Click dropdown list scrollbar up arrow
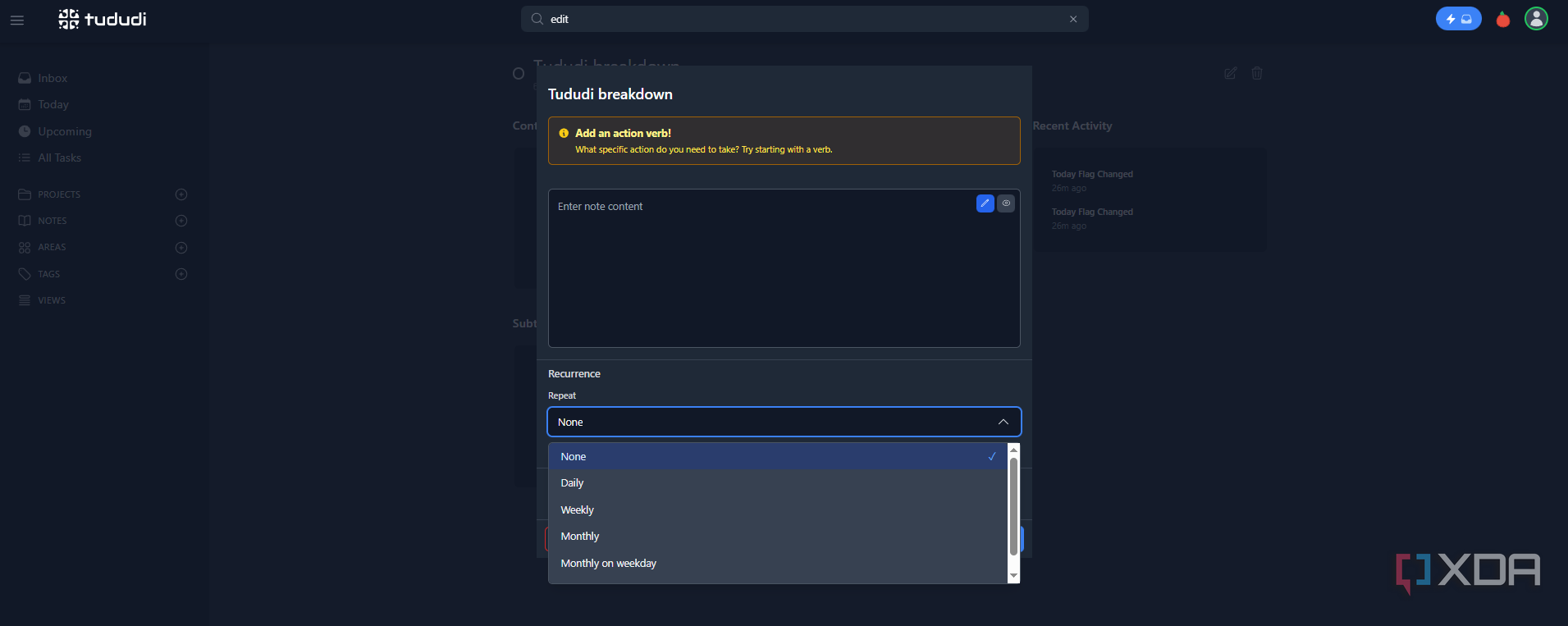This screenshot has width=1568, height=626. (1013, 450)
